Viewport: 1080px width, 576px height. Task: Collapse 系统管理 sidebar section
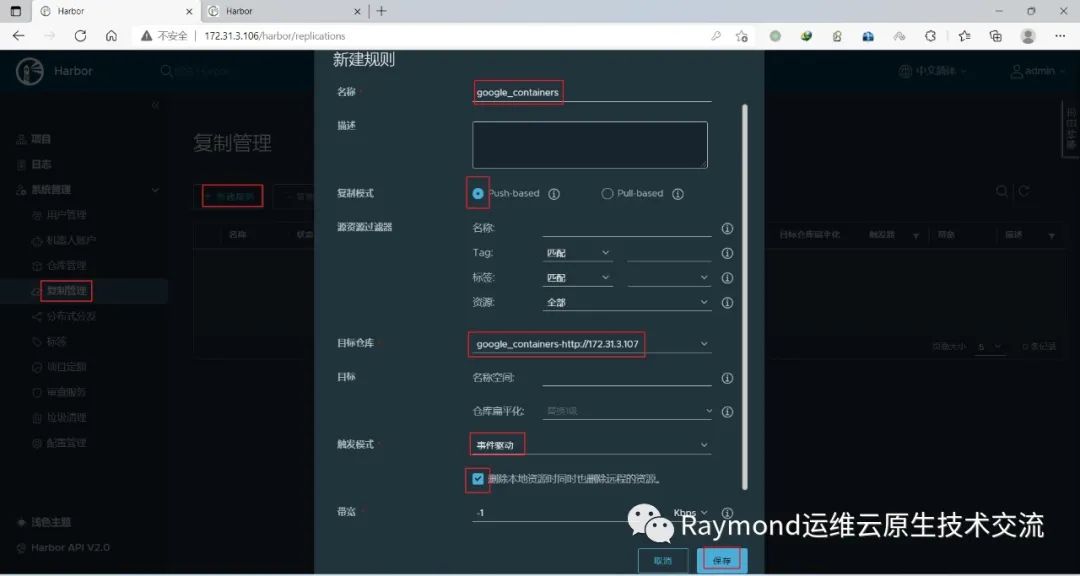(x=155, y=190)
